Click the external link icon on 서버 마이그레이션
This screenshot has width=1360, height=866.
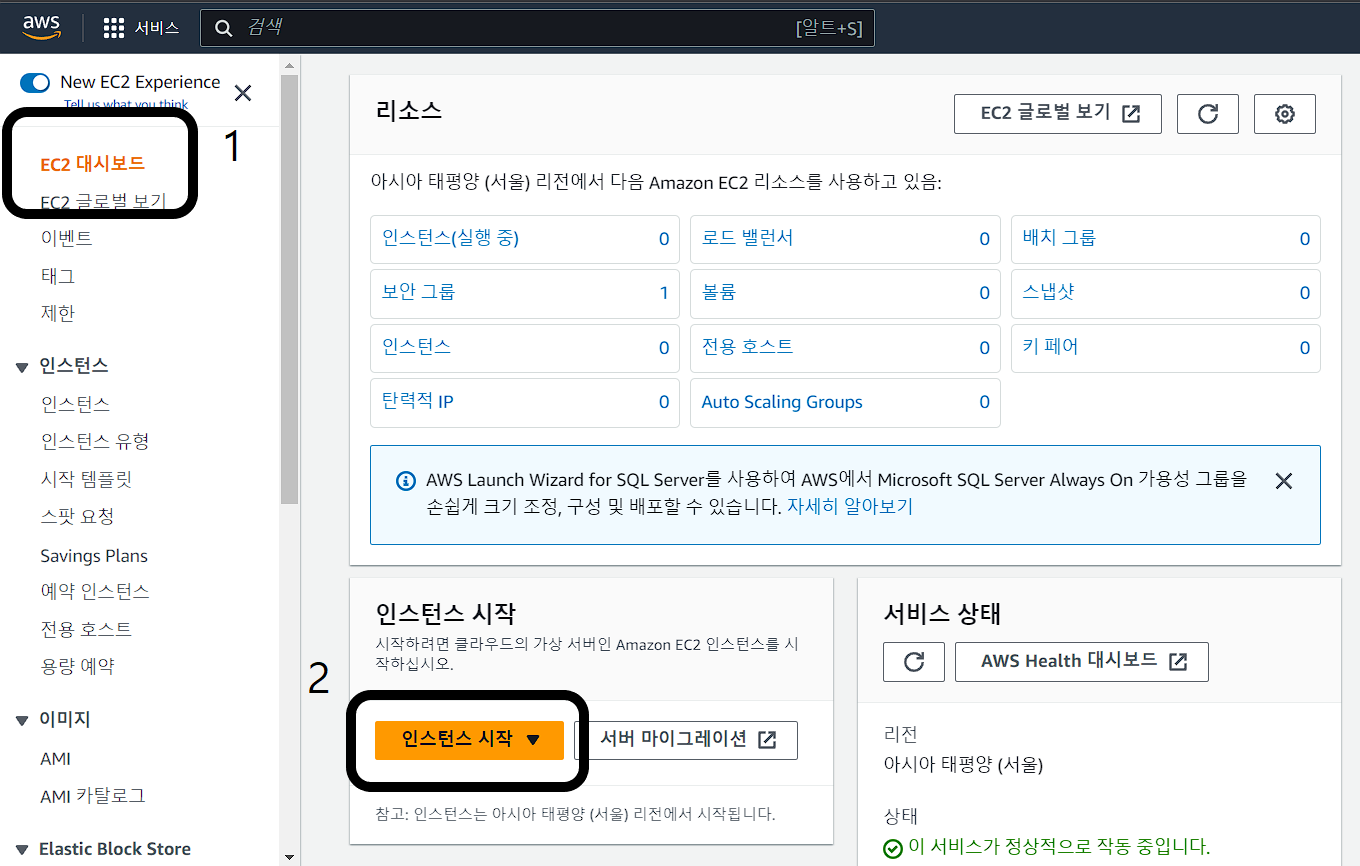765,740
